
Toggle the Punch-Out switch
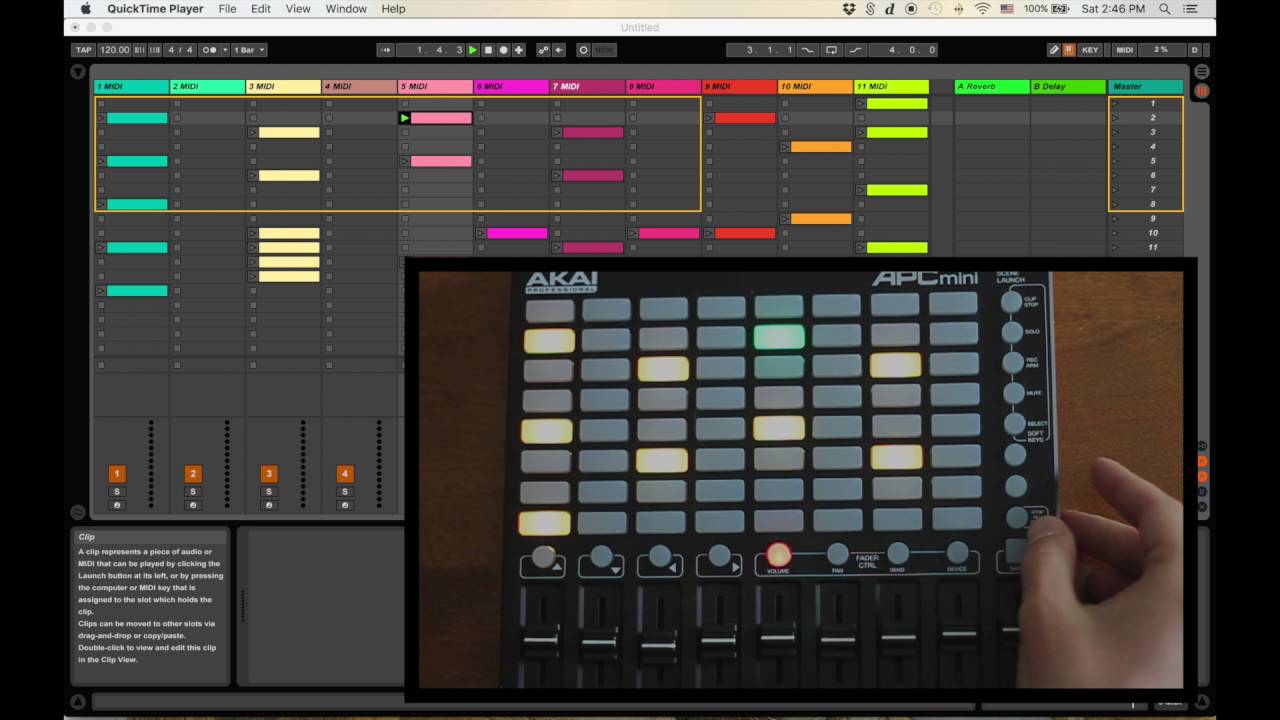[857, 50]
